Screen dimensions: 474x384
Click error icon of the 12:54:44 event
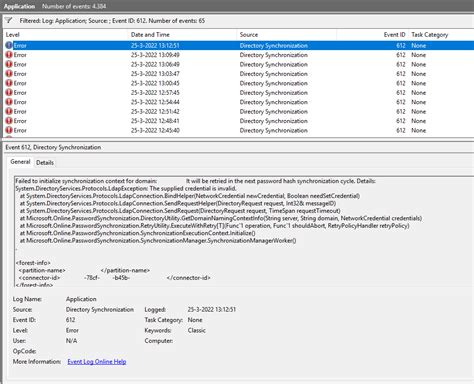point(9,102)
